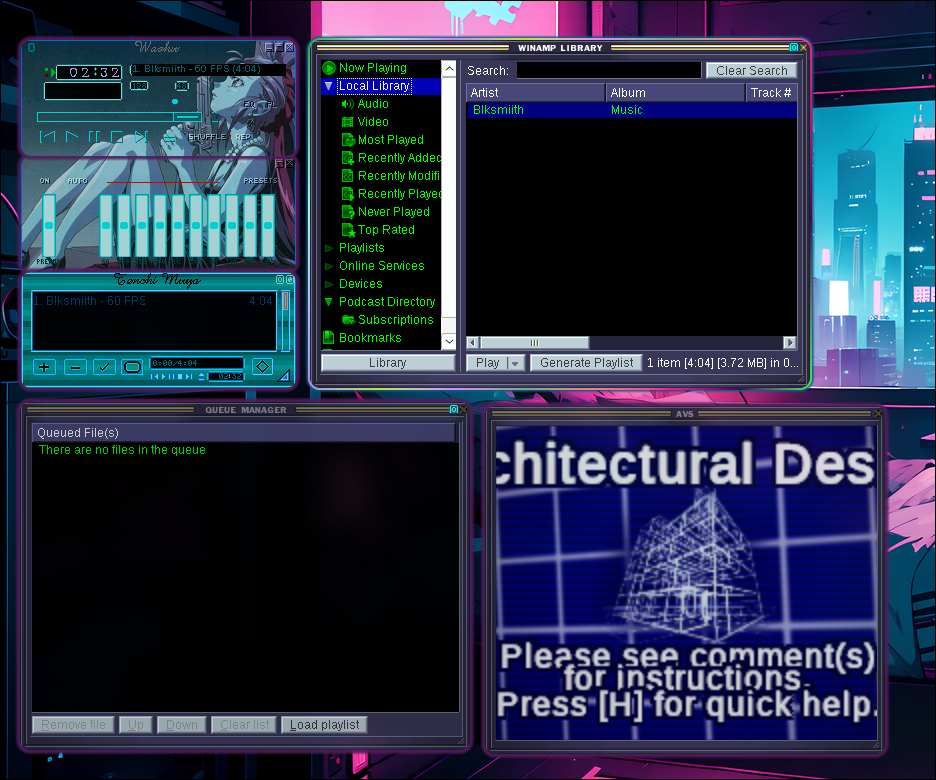Click the PREAMP slider in the equalizer
Viewport: 936px width, 780px height.
point(49,226)
